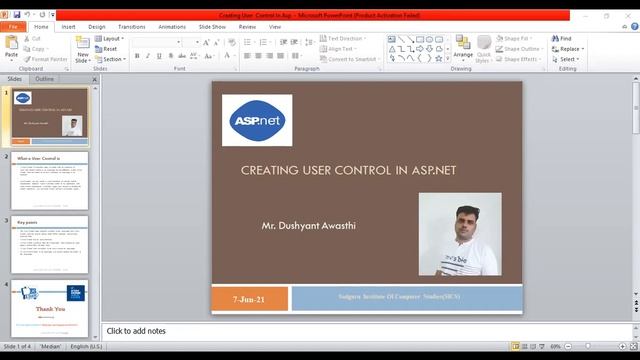Switch to the Design tab
This screenshot has width=640, height=360.
97,27
